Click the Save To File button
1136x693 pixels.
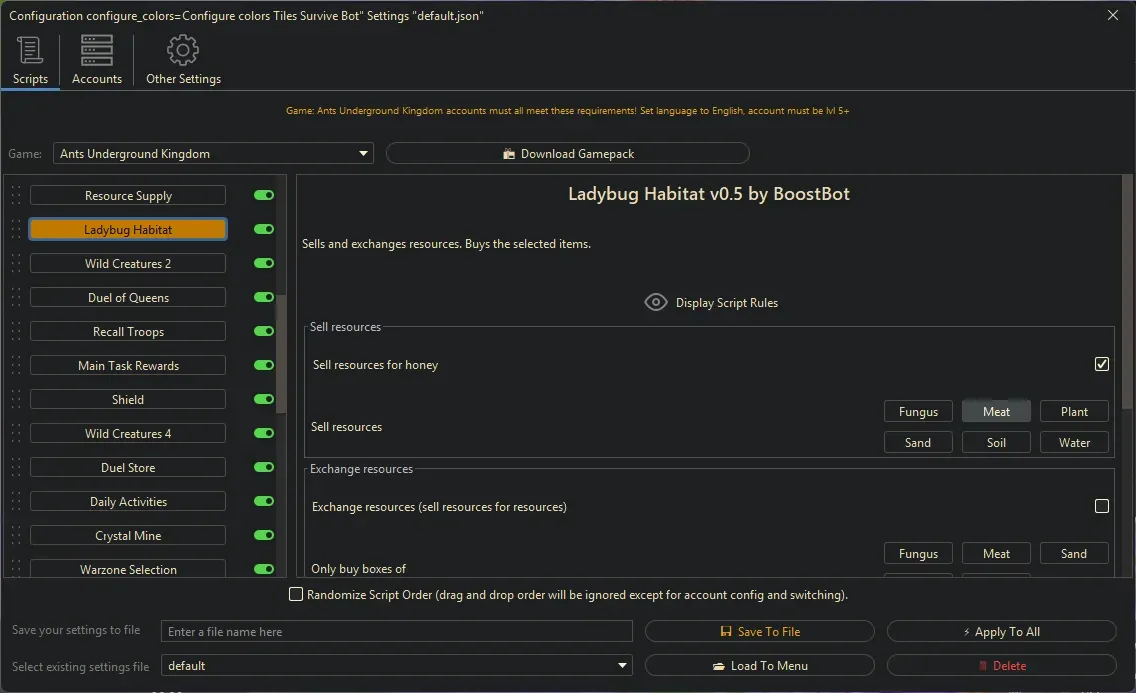[x=760, y=632]
